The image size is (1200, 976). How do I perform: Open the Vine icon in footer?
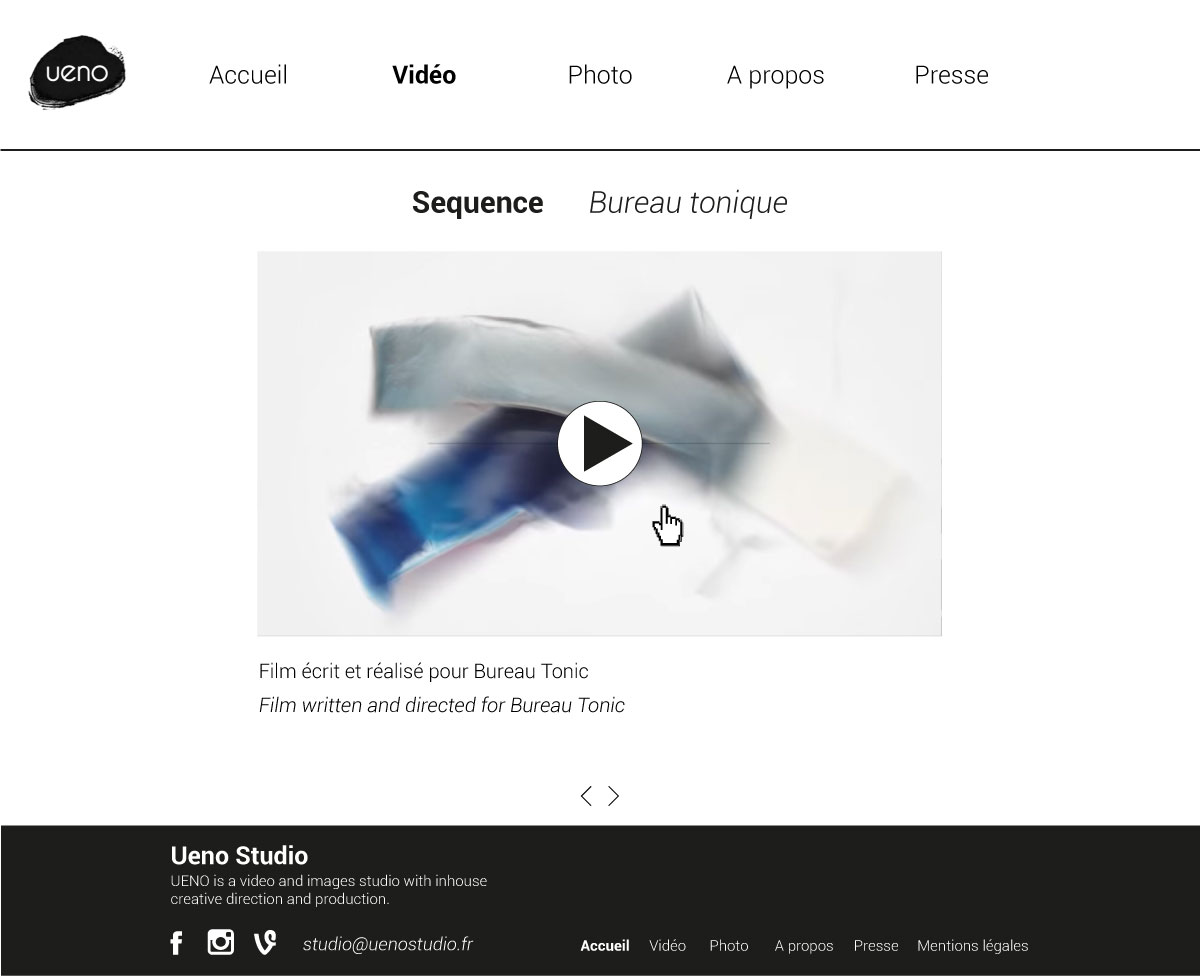coord(265,943)
